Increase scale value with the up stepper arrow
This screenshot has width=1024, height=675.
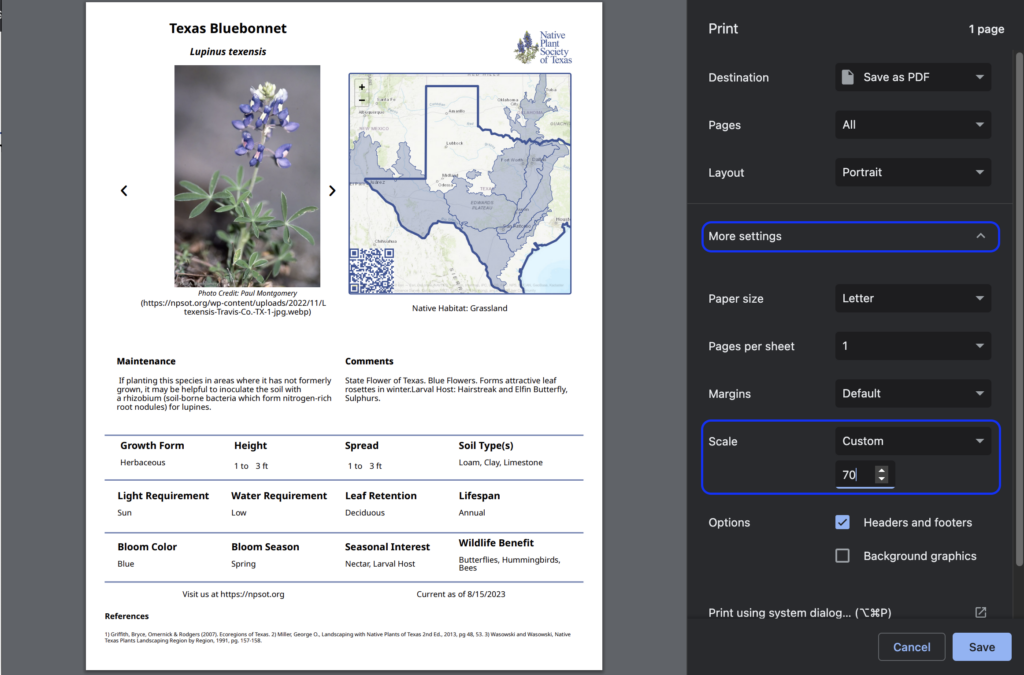tap(881, 470)
